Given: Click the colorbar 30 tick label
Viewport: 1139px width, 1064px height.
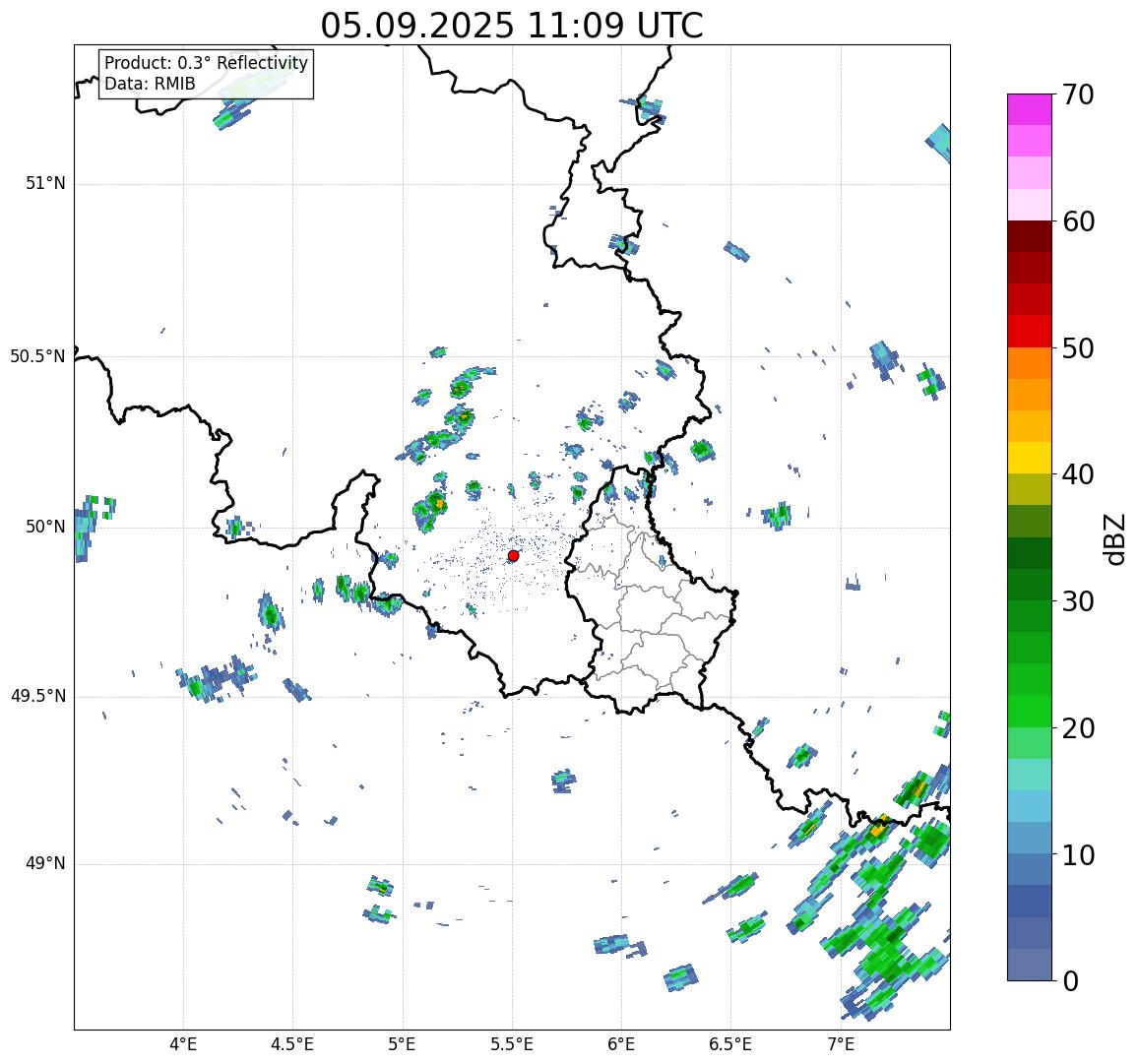Looking at the screenshot, I should [x=1078, y=601].
